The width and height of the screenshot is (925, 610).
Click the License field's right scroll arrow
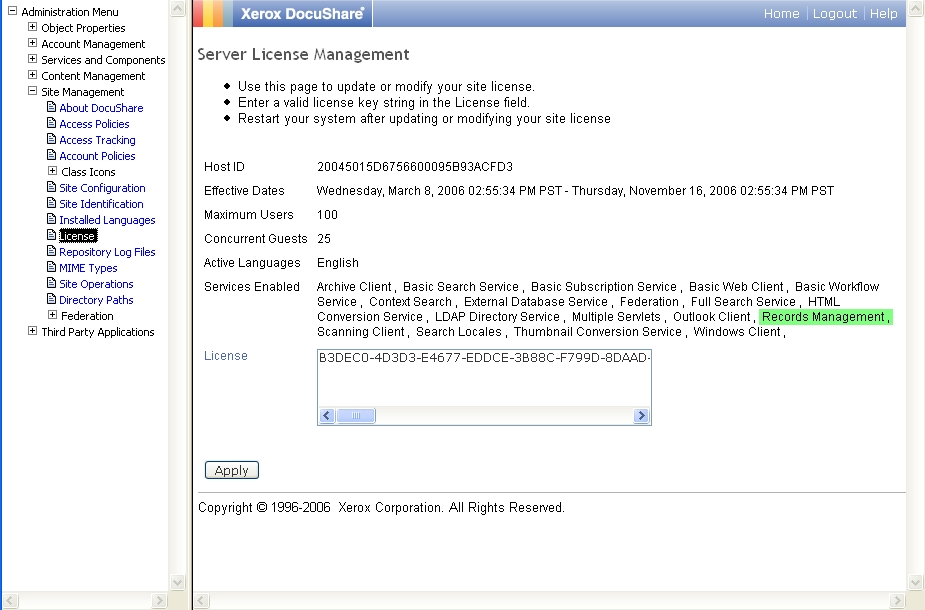tap(641, 415)
